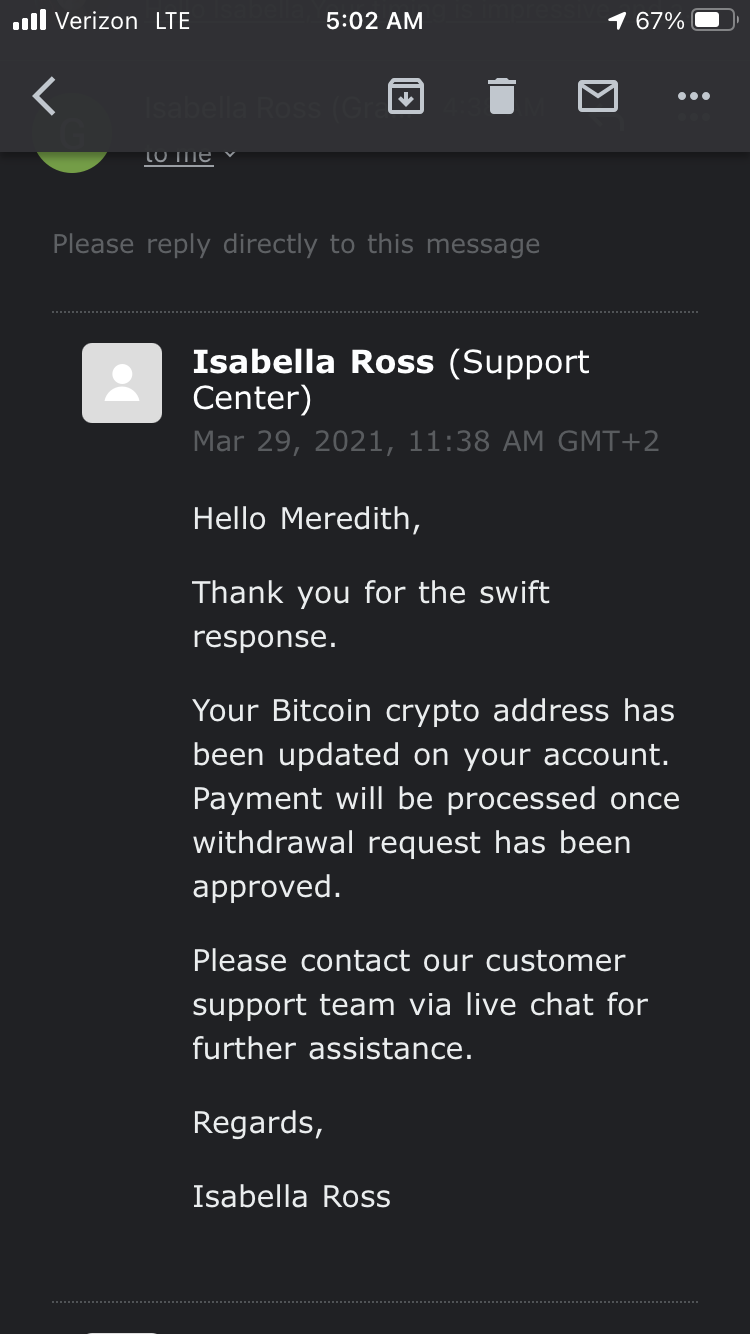Open the three-dot more options menu
The width and height of the screenshot is (750, 1334).
click(x=693, y=96)
